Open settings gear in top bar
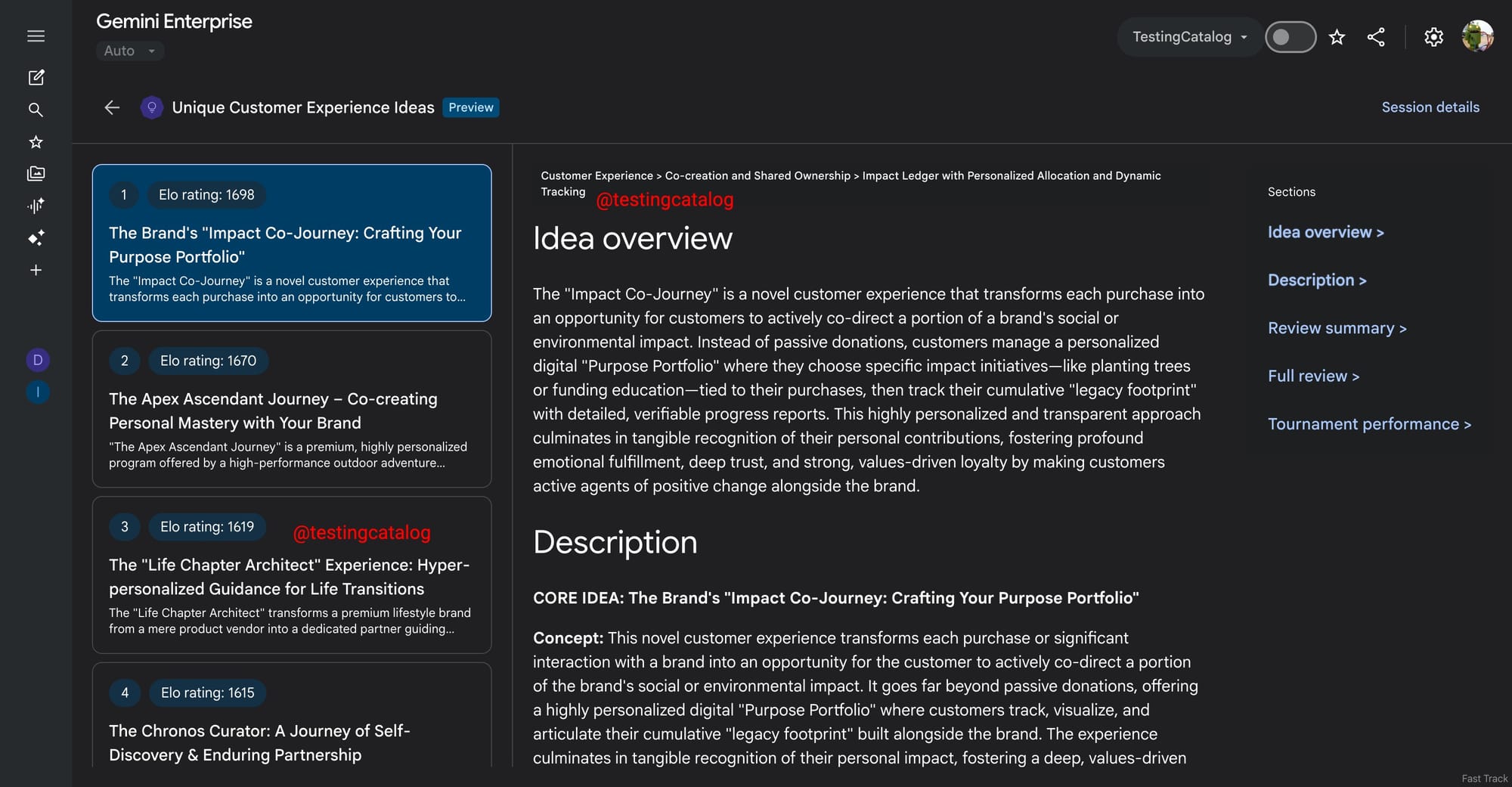This screenshot has height=787, width=1512. [x=1433, y=37]
